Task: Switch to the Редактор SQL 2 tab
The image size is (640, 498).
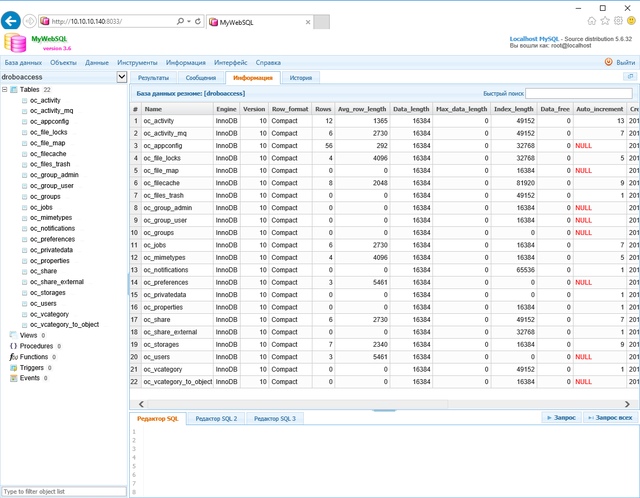Action: click(x=216, y=418)
